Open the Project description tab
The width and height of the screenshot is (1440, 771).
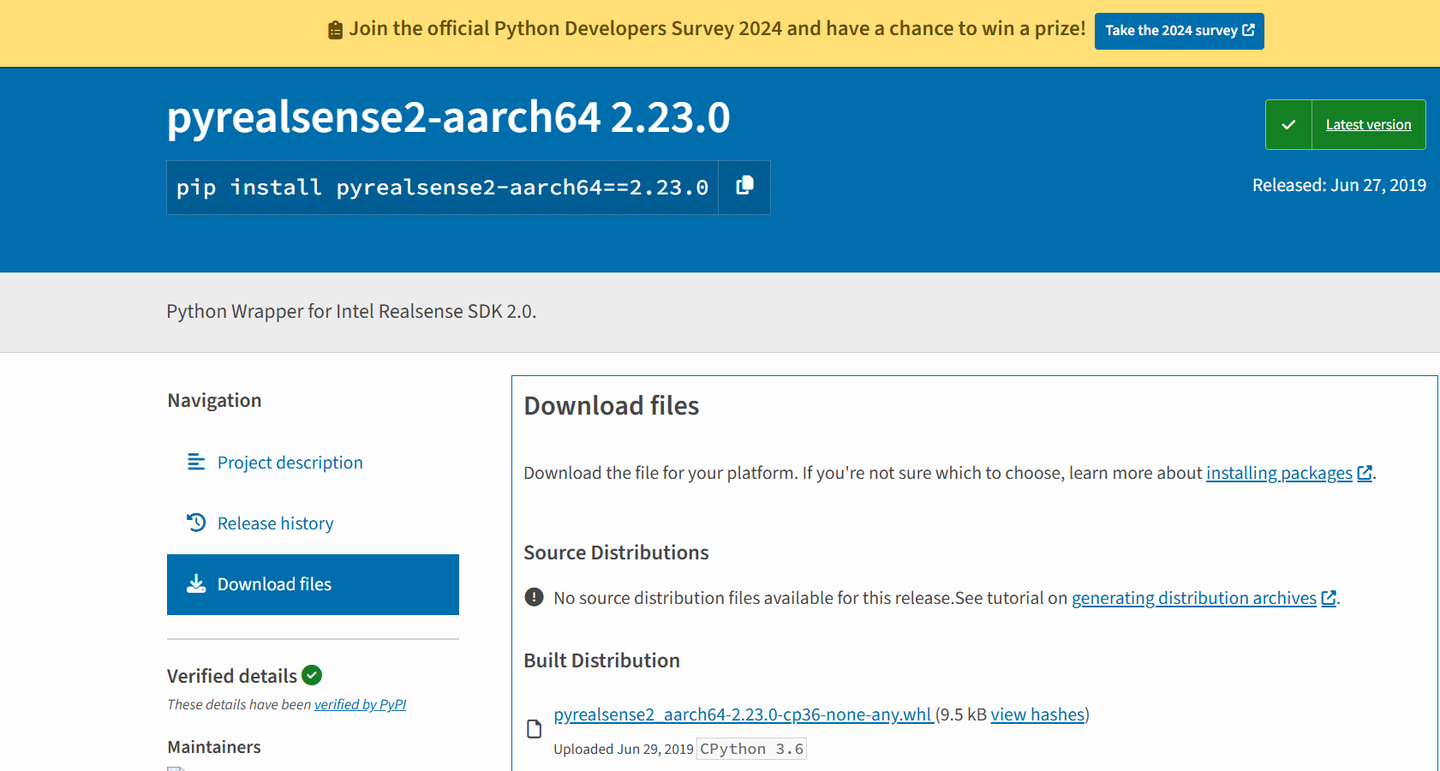coord(290,462)
